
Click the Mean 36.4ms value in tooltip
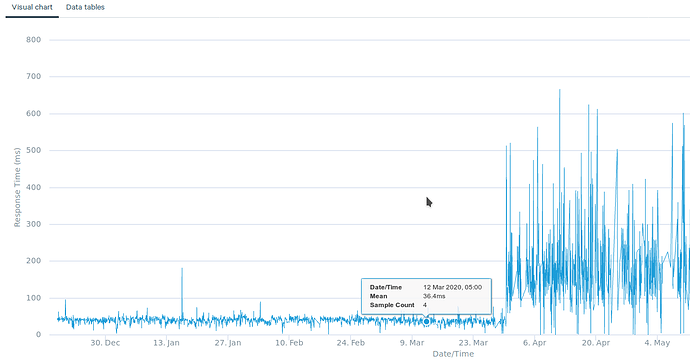[434, 296]
